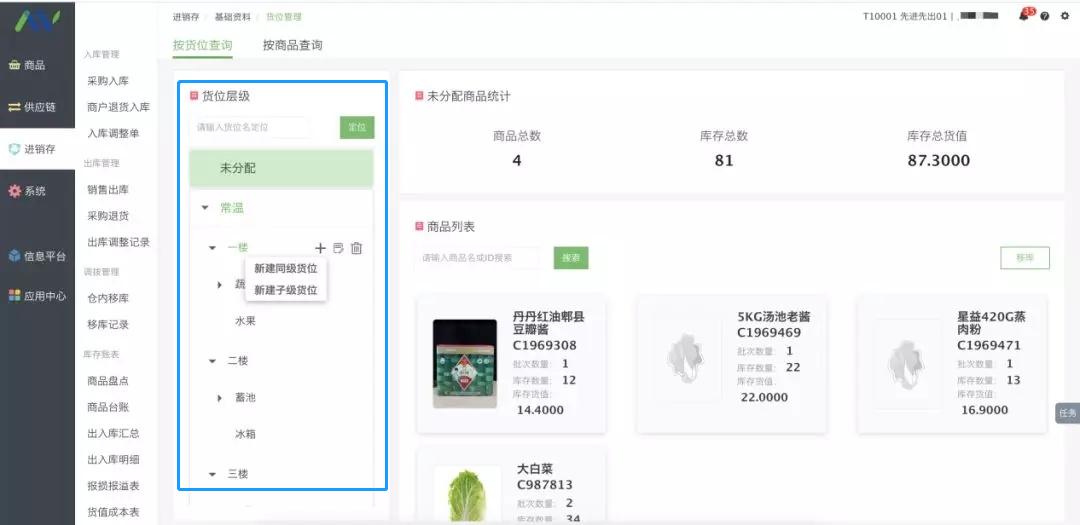
Task: Click the app logo at top left
Action: tap(37, 21)
